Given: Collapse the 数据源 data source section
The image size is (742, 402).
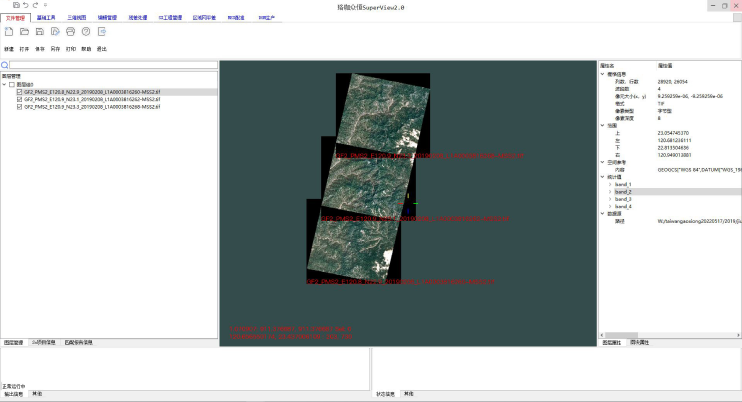Looking at the screenshot, I should point(602,214).
